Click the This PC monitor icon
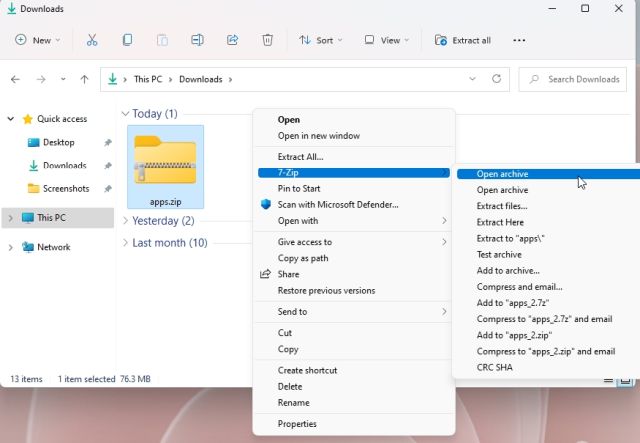Viewport: 640px width, 443px height. click(x=28, y=218)
